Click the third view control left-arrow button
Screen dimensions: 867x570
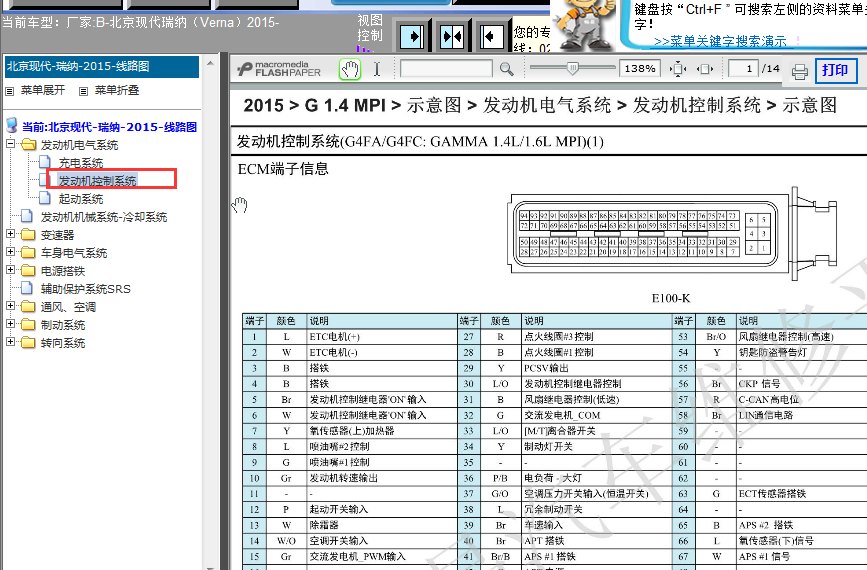491,37
